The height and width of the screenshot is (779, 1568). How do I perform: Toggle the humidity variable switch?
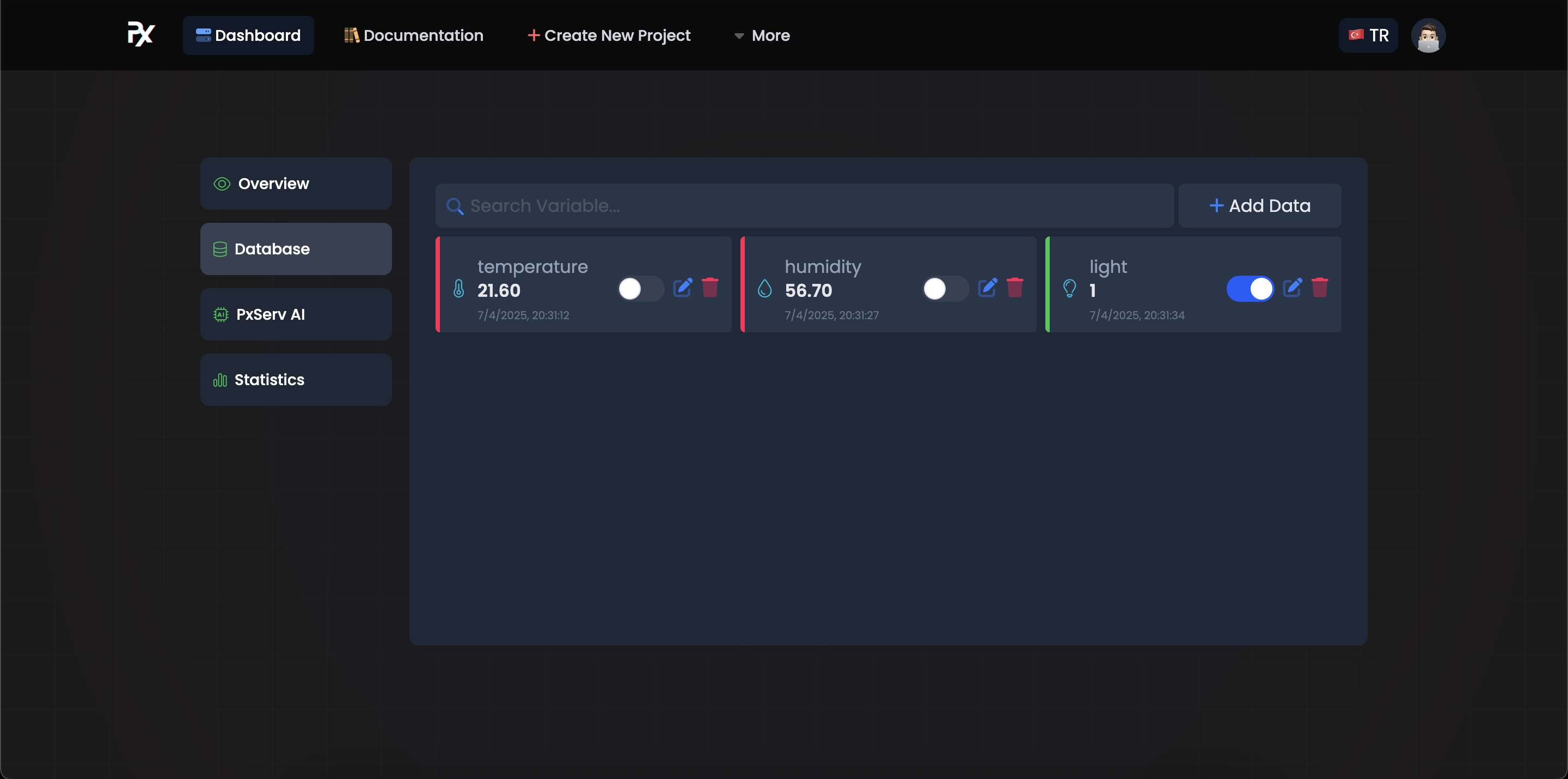[x=945, y=289]
